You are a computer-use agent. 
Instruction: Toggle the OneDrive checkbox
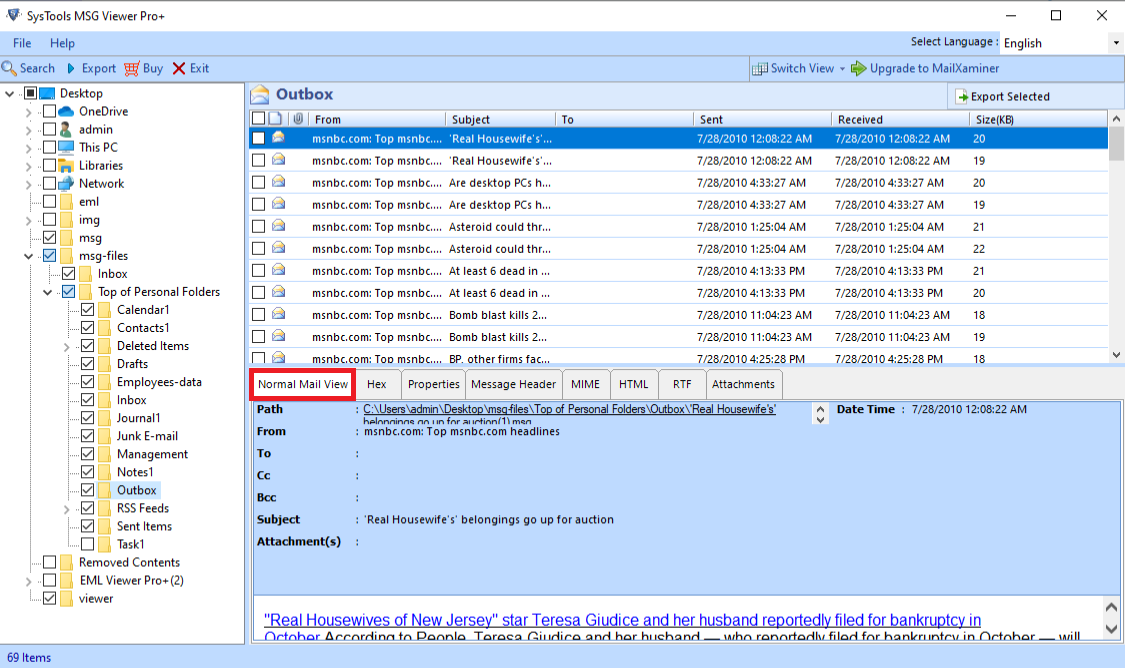coord(50,111)
